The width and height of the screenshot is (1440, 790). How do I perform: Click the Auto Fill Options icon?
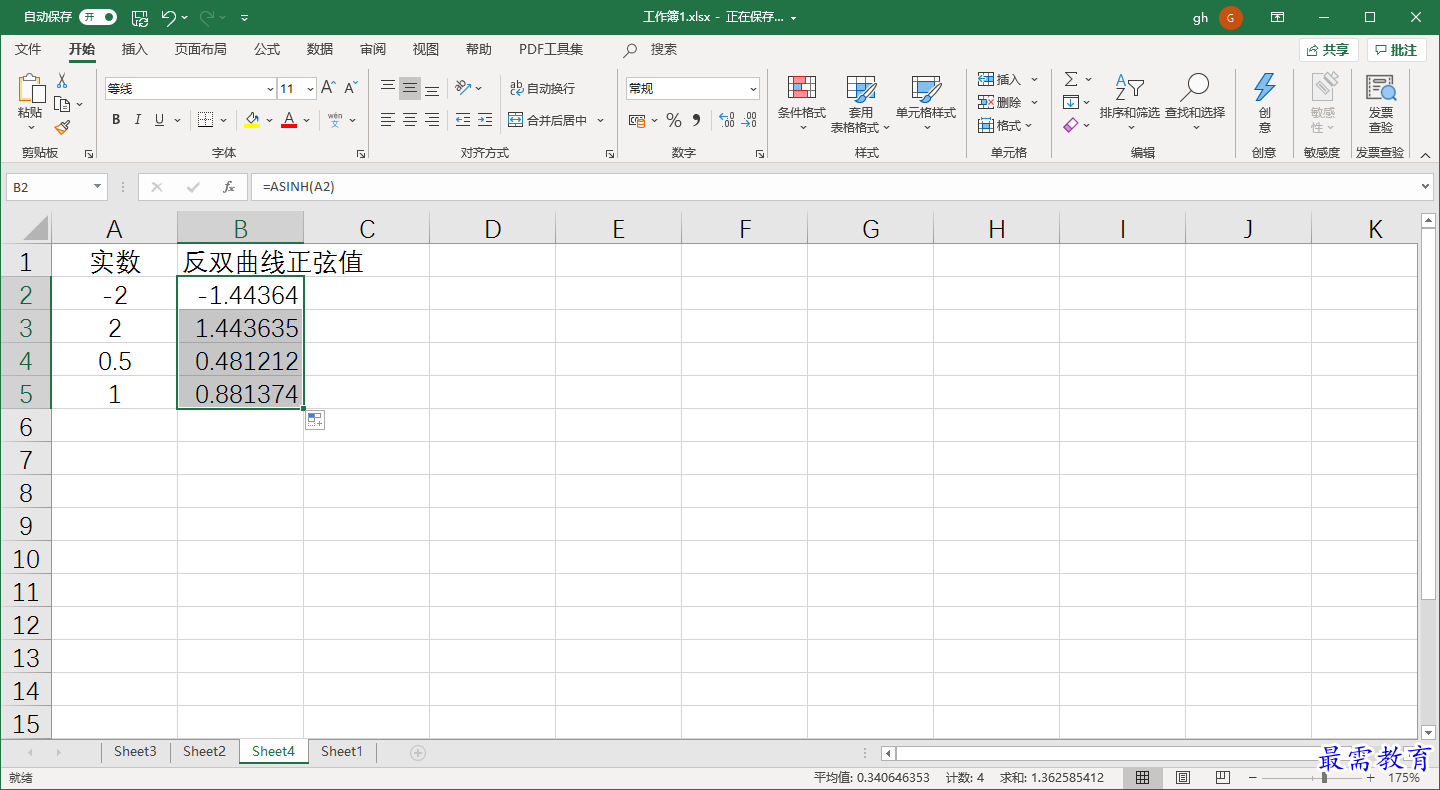[315, 420]
